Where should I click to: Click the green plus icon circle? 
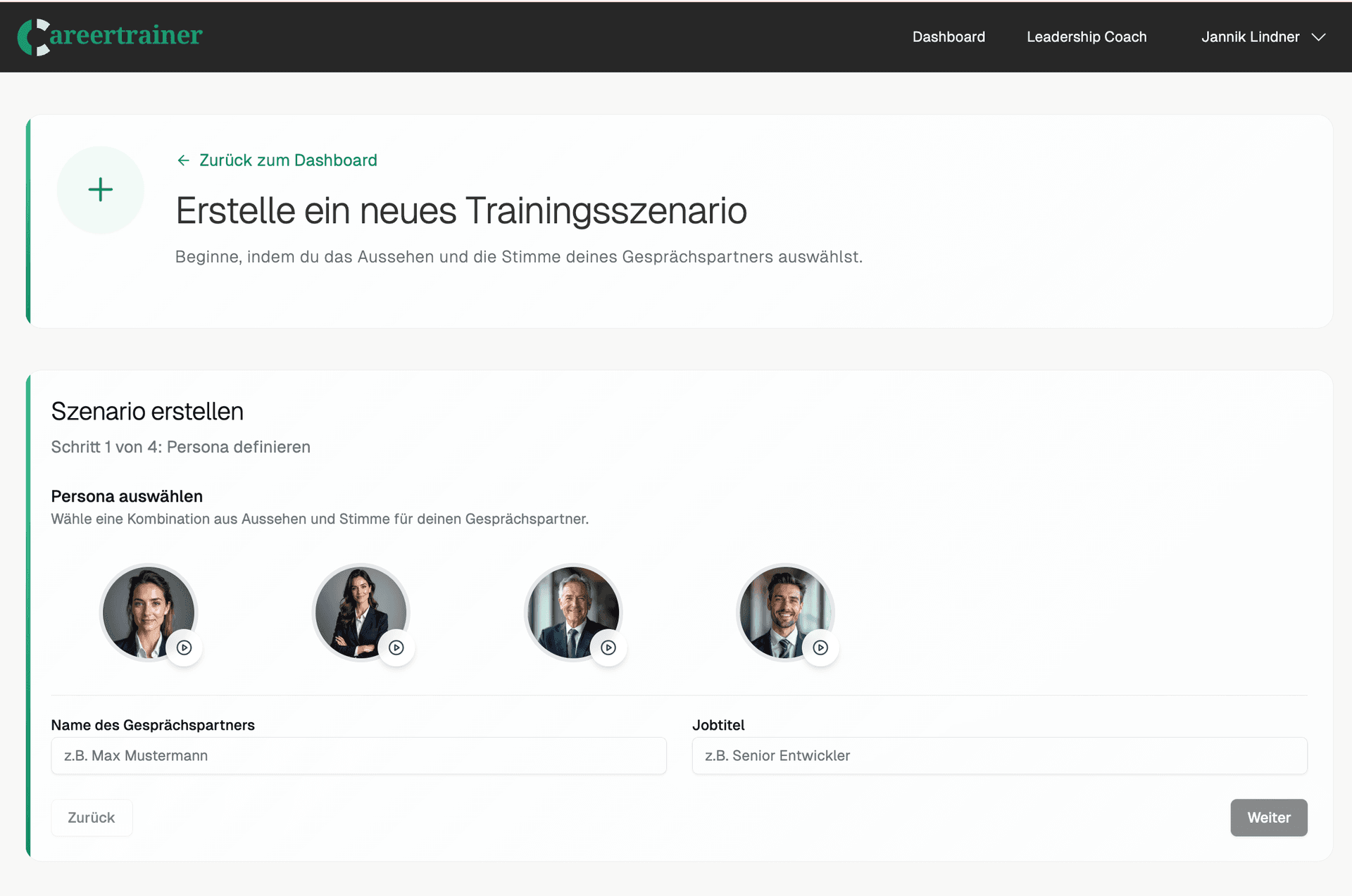pyautogui.click(x=101, y=190)
